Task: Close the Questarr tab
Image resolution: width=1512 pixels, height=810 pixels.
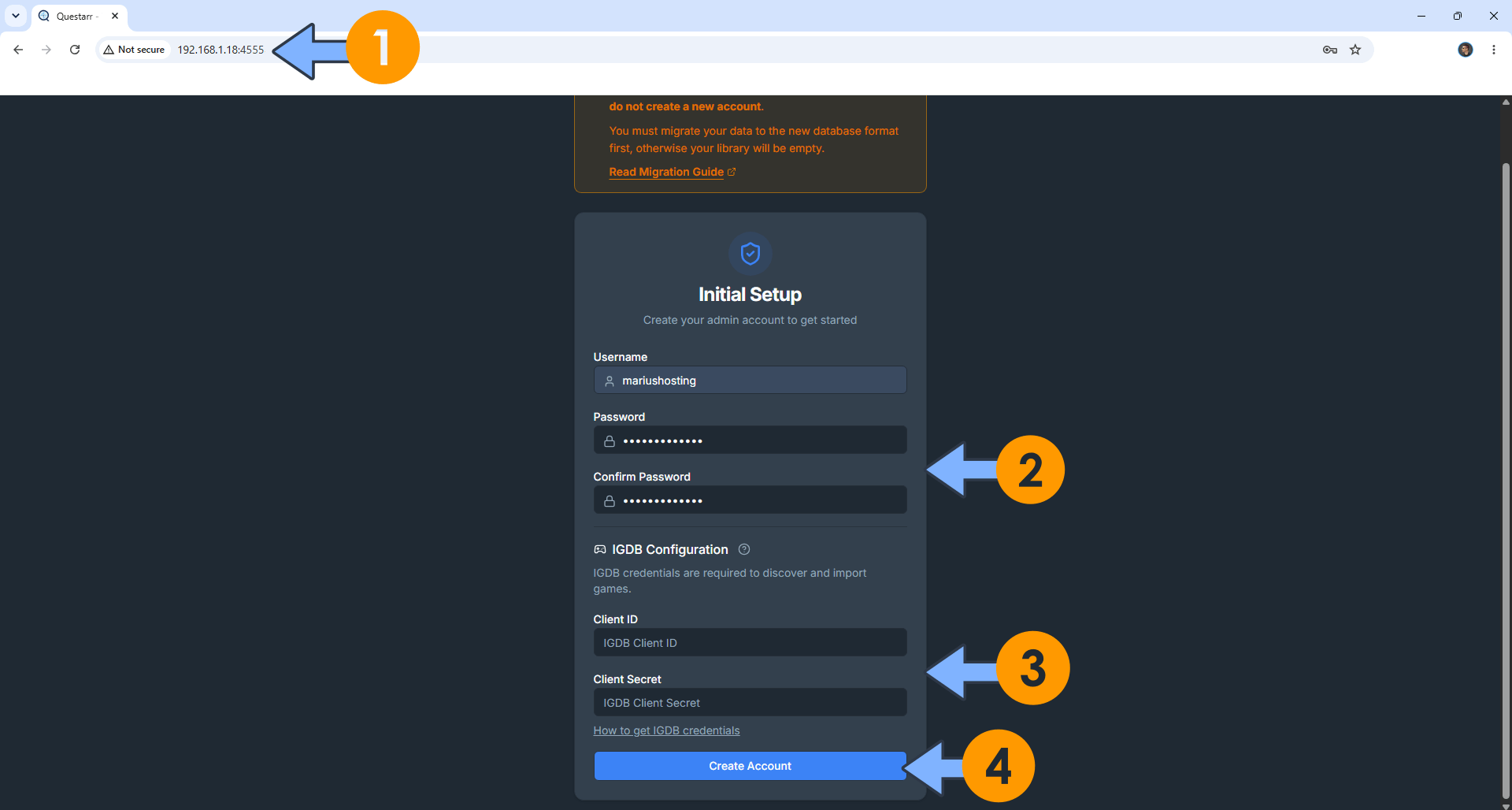Action: [115, 16]
